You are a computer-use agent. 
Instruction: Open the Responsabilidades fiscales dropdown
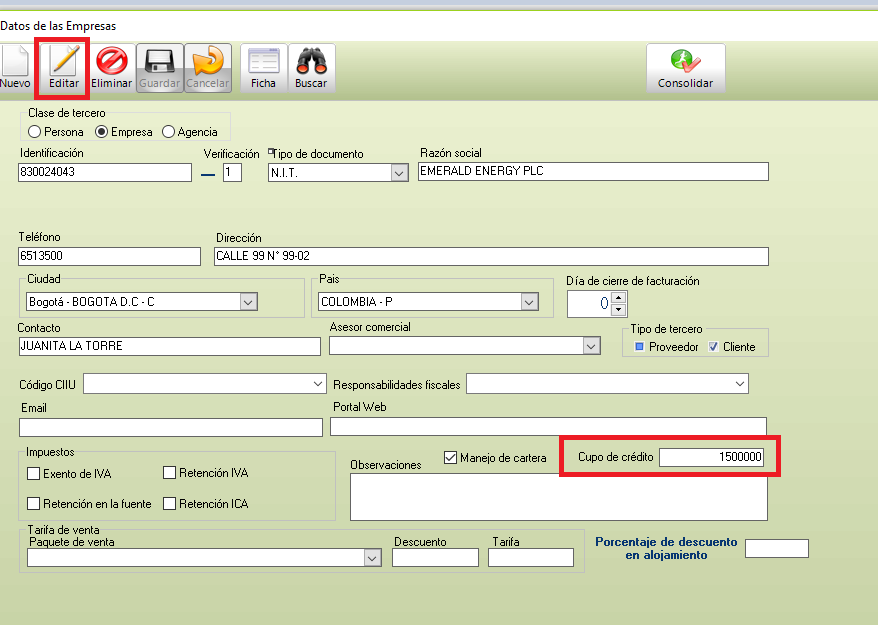pos(739,384)
